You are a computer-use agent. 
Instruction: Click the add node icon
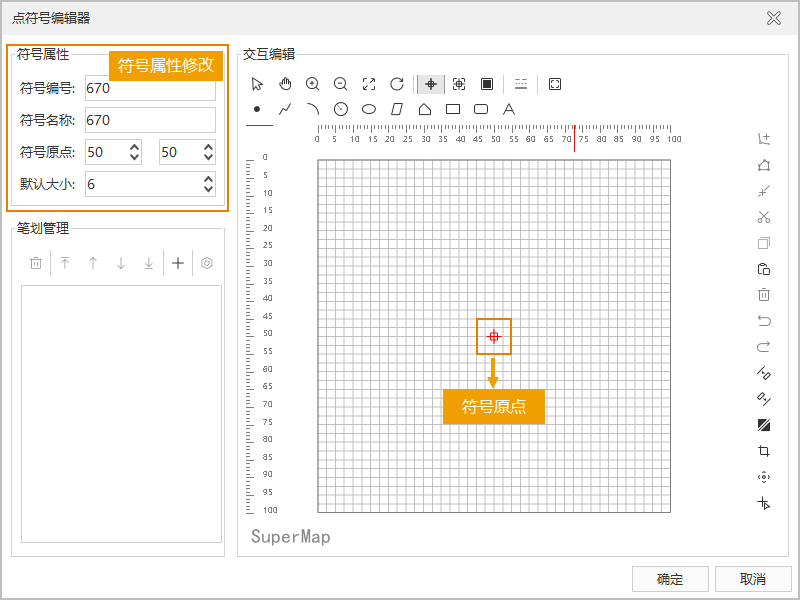click(x=764, y=139)
